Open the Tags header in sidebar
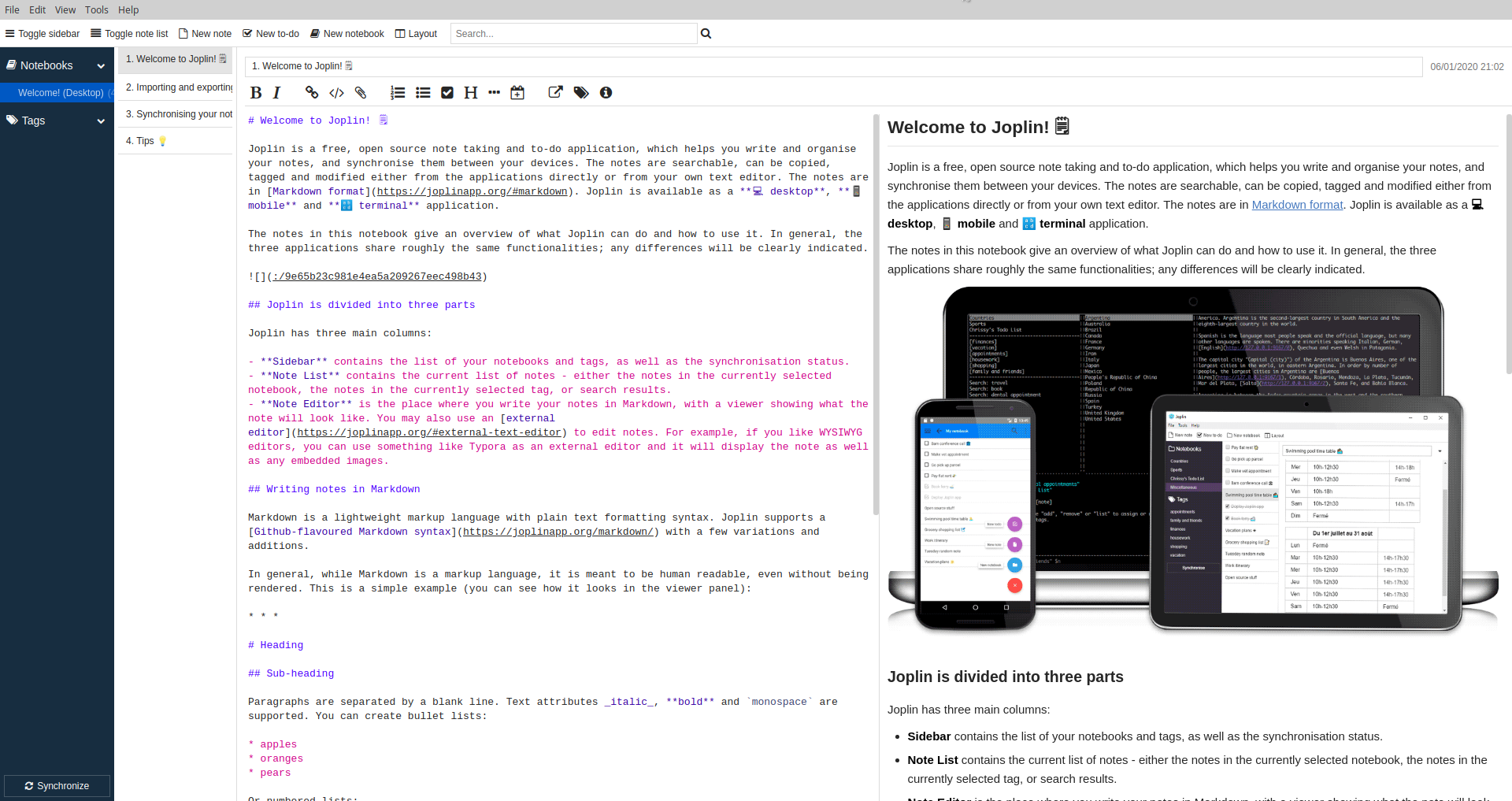The width and height of the screenshot is (1512, 801). pos(33,121)
